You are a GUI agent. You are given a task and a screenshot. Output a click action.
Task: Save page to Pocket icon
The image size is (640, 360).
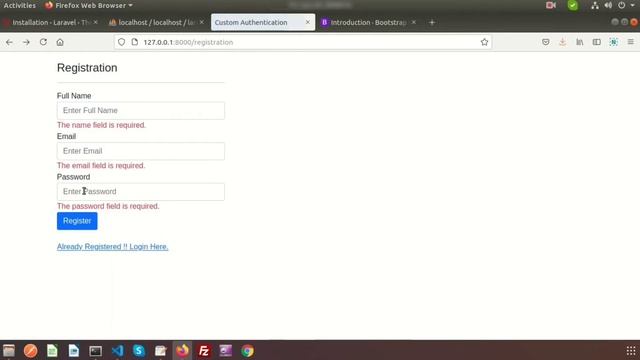click(546, 42)
